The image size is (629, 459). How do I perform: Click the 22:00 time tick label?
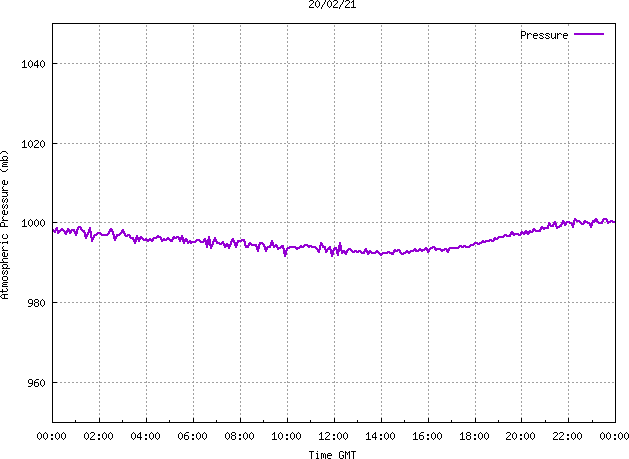[x=567, y=436]
